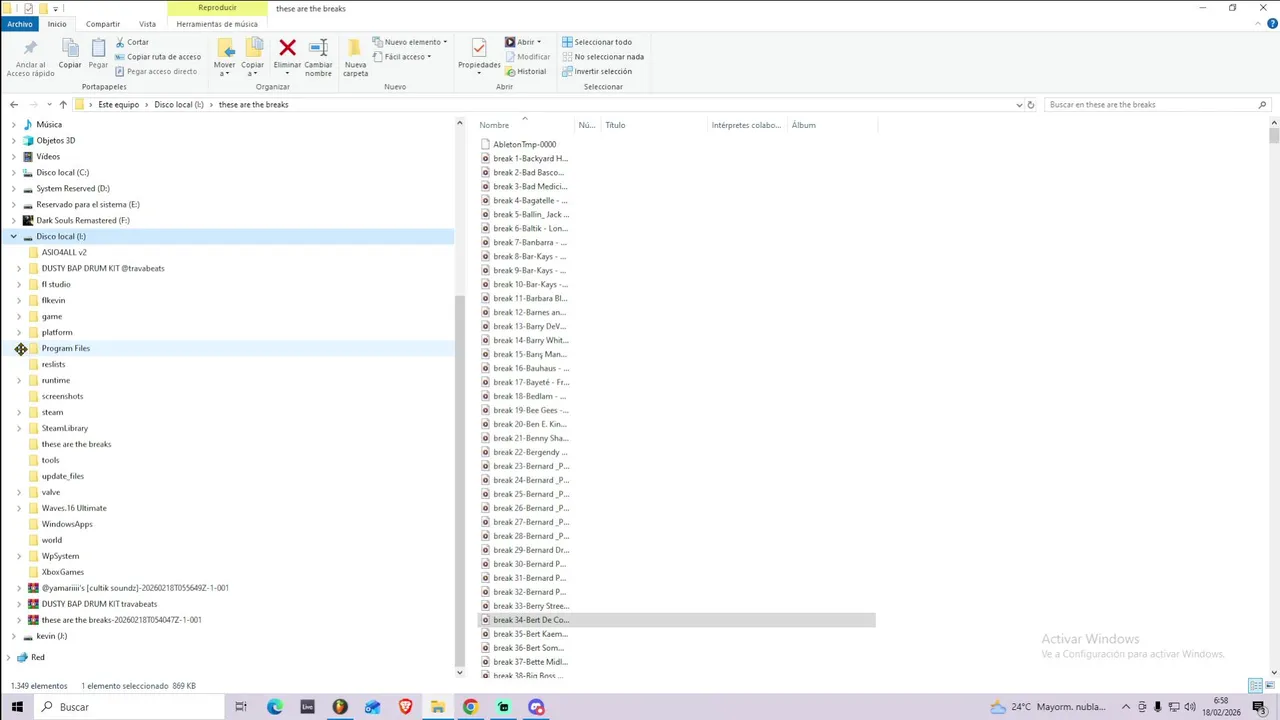Viewport: 1280px width, 720px height.
Task: Click the Cortar scissors option
Action: tap(132, 42)
